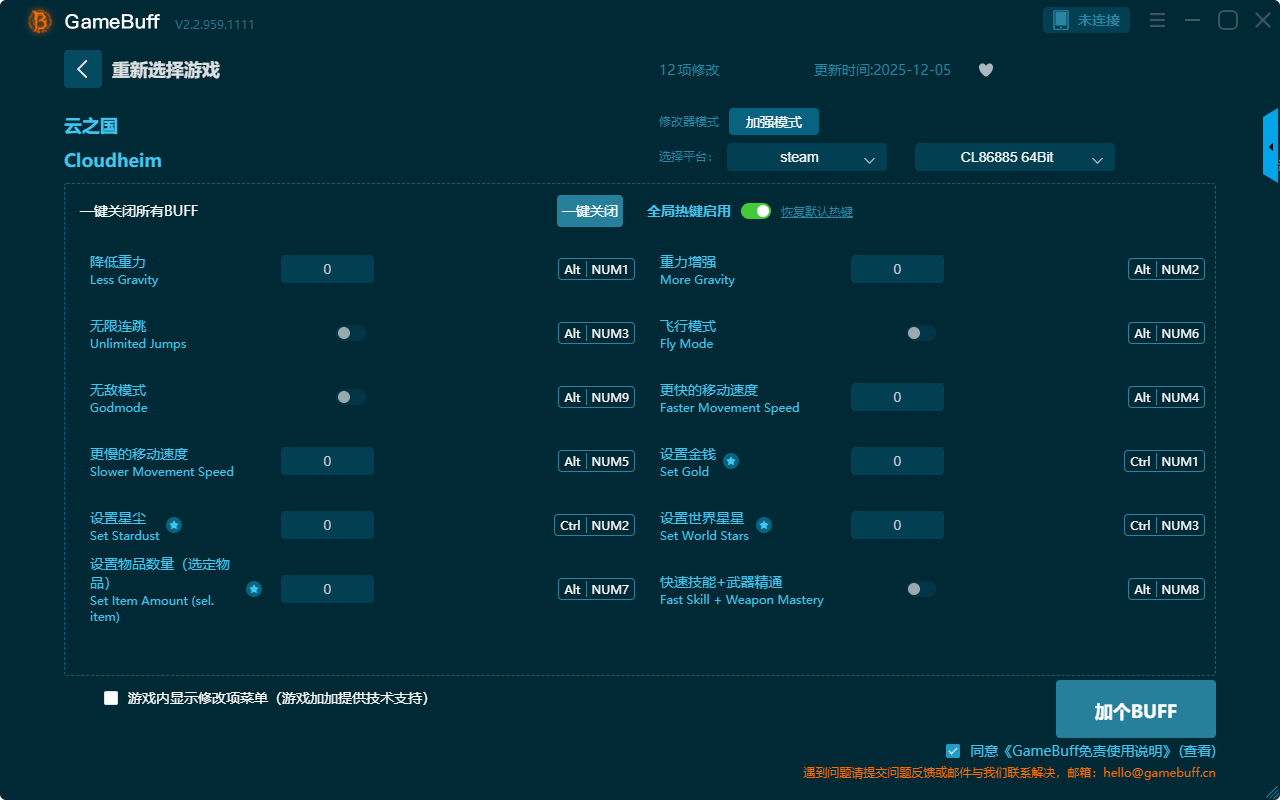Check the in-game trainer menu checkbox

pos(111,698)
